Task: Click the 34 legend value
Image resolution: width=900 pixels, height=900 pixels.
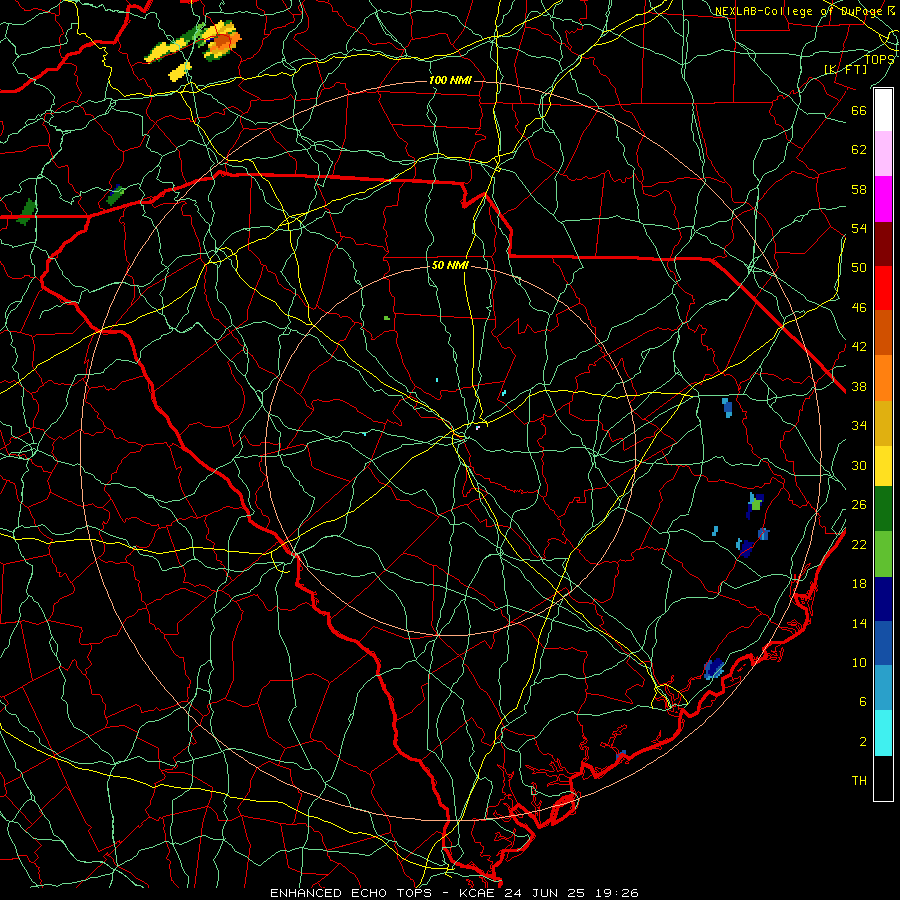Action: click(859, 425)
